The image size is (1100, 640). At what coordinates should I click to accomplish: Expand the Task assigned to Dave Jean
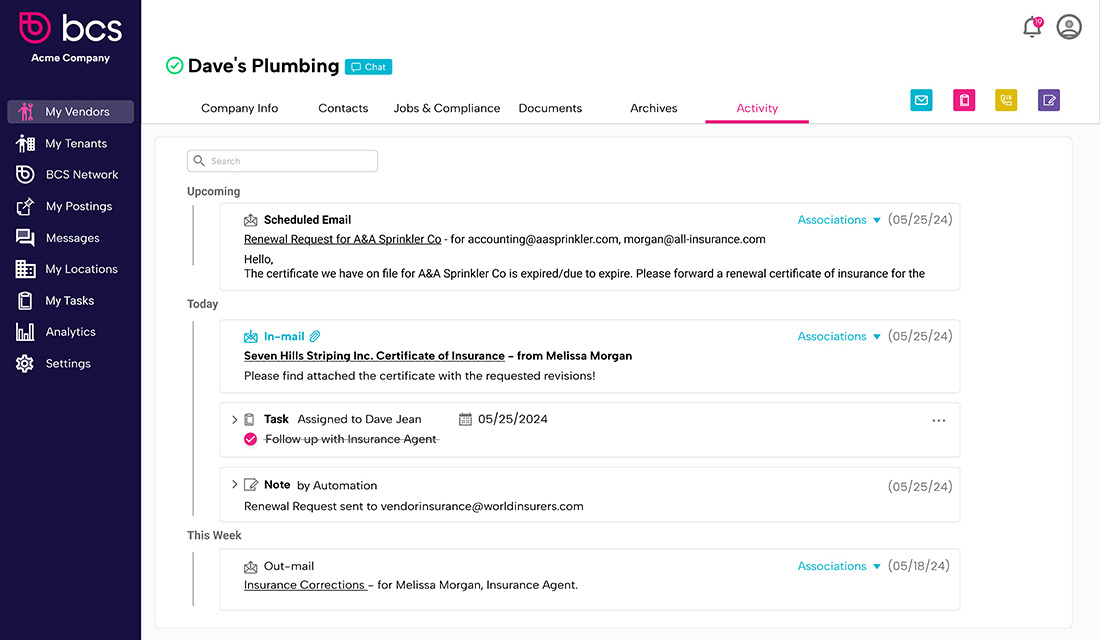234,420
